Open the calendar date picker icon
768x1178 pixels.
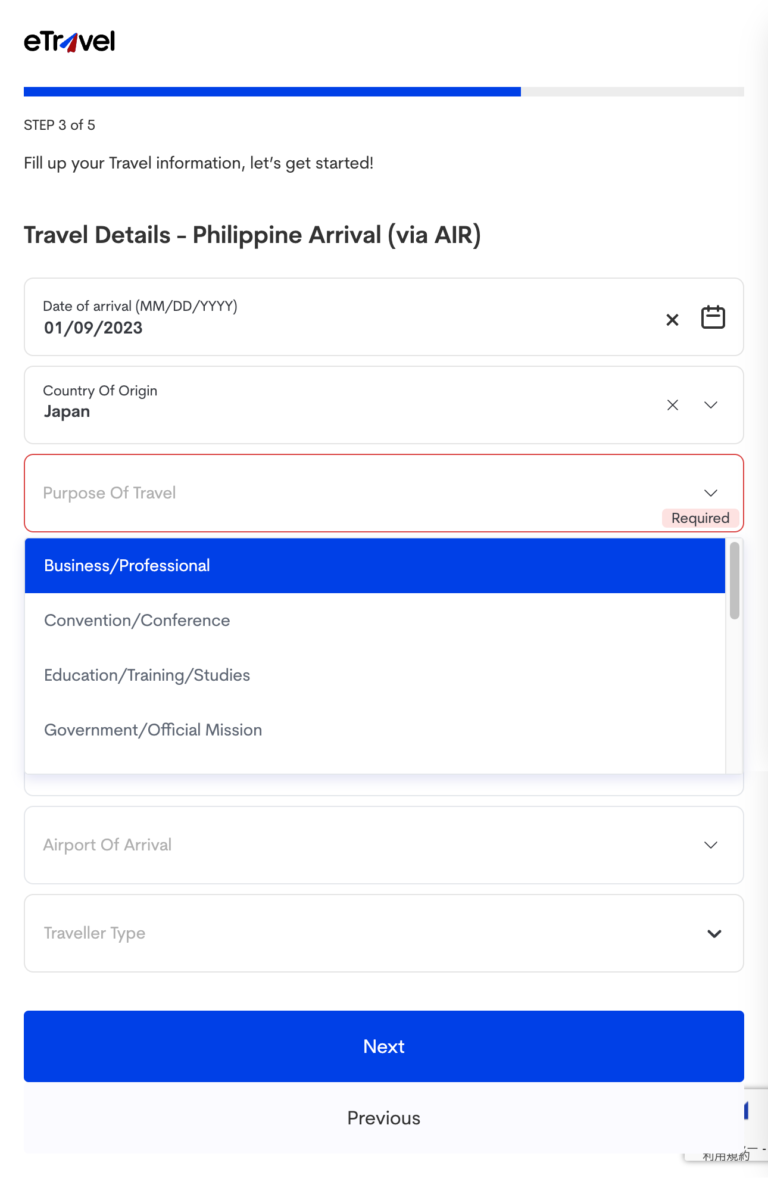click(x=713, y=316)
